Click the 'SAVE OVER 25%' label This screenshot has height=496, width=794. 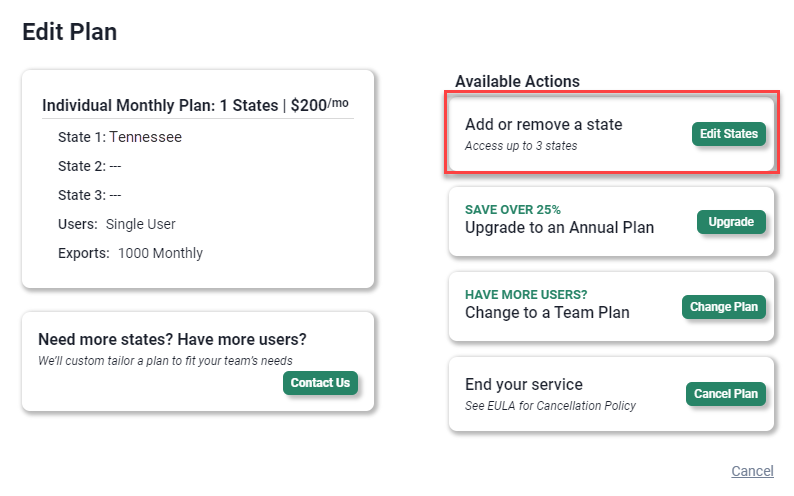tap(513, 210)
